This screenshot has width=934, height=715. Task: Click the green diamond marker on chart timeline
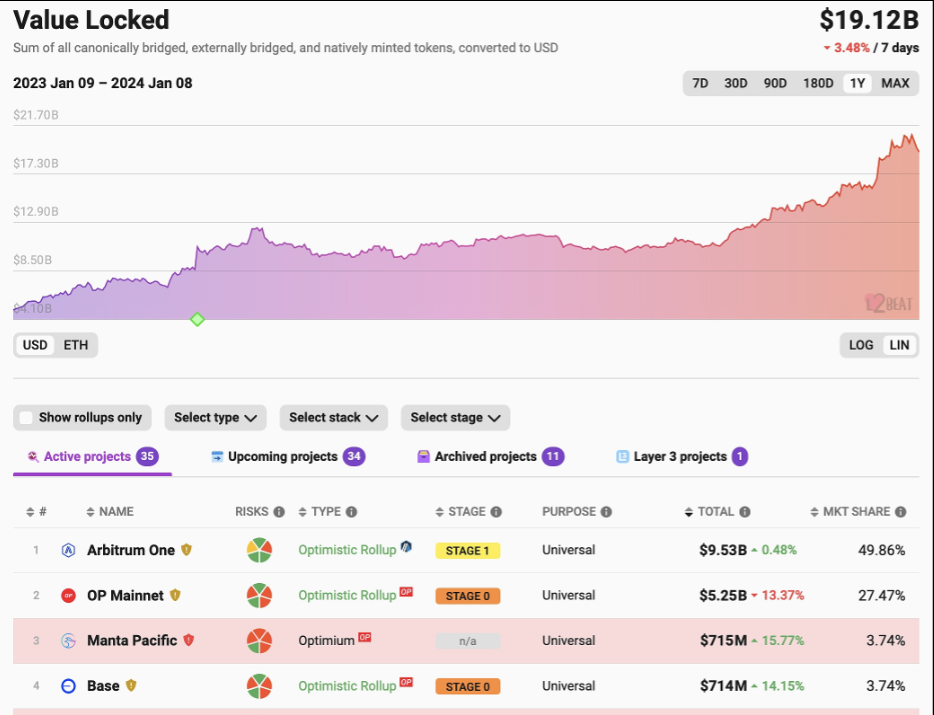[197, 319]
